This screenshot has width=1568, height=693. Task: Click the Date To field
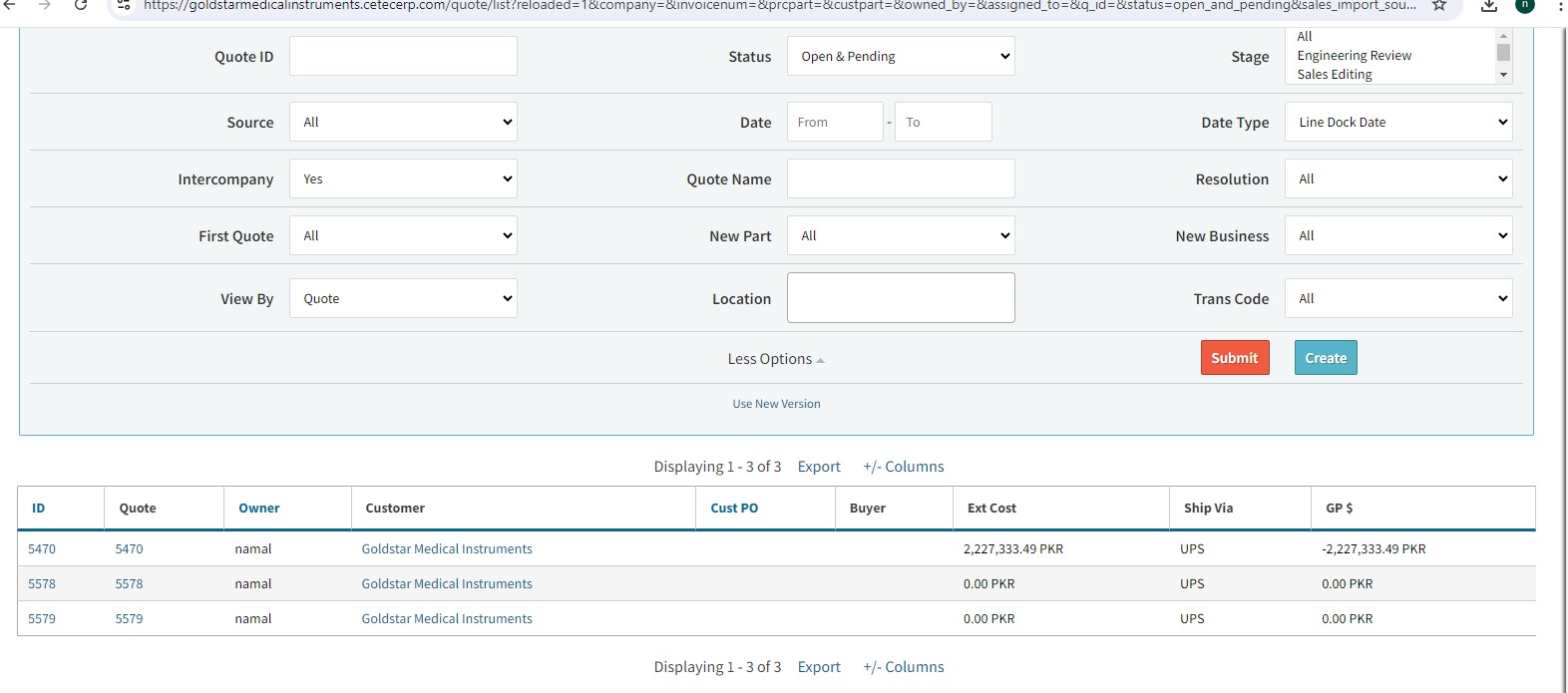coord(944,122)
